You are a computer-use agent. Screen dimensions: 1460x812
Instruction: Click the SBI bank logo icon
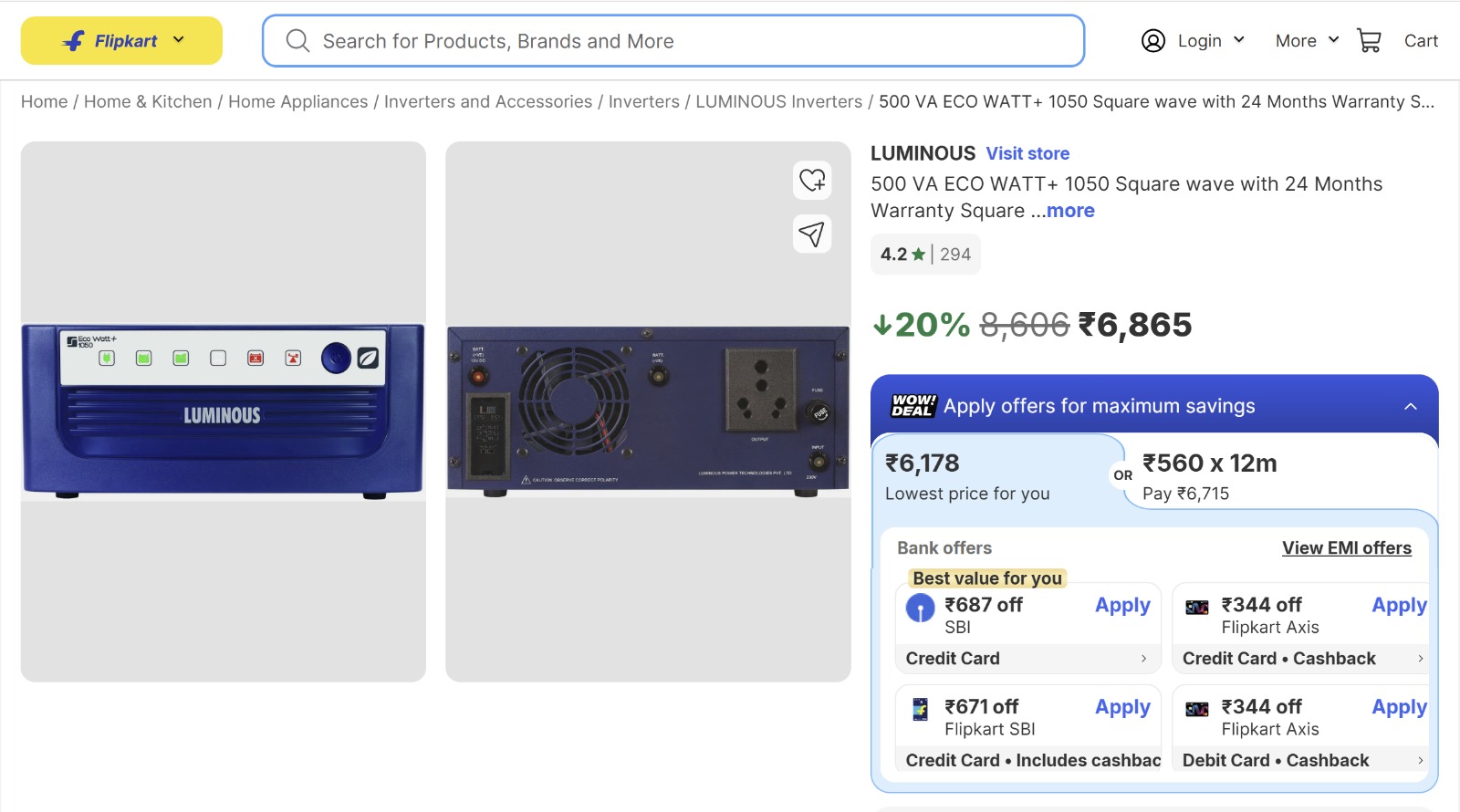[920, 608]
